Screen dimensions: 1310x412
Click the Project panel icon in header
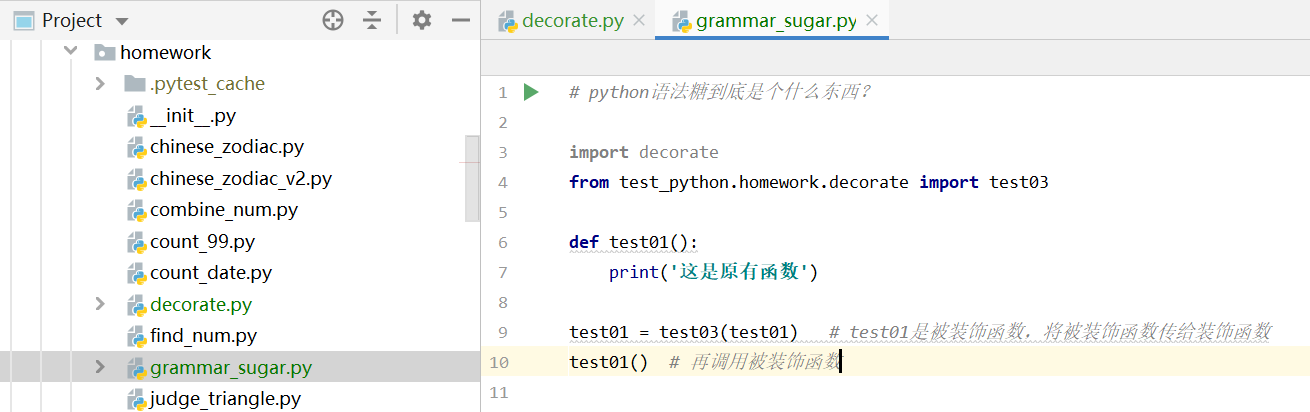click(x=23, y=20)
